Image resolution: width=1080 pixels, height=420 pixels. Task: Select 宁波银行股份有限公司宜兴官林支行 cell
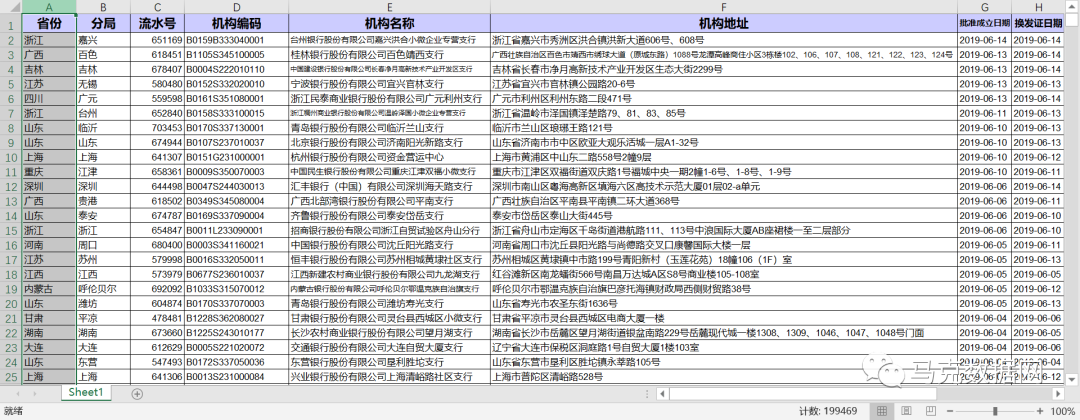point(390,84)
